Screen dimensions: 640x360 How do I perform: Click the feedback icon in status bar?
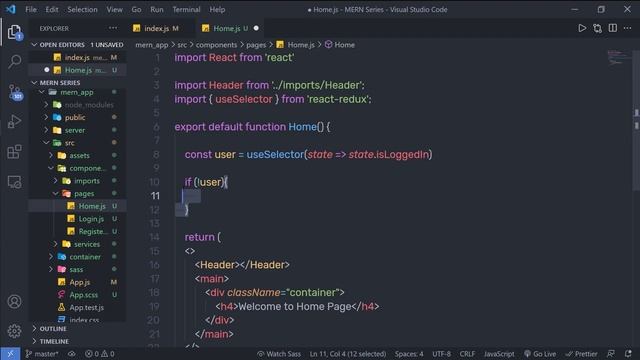click(x=611, y=354)
